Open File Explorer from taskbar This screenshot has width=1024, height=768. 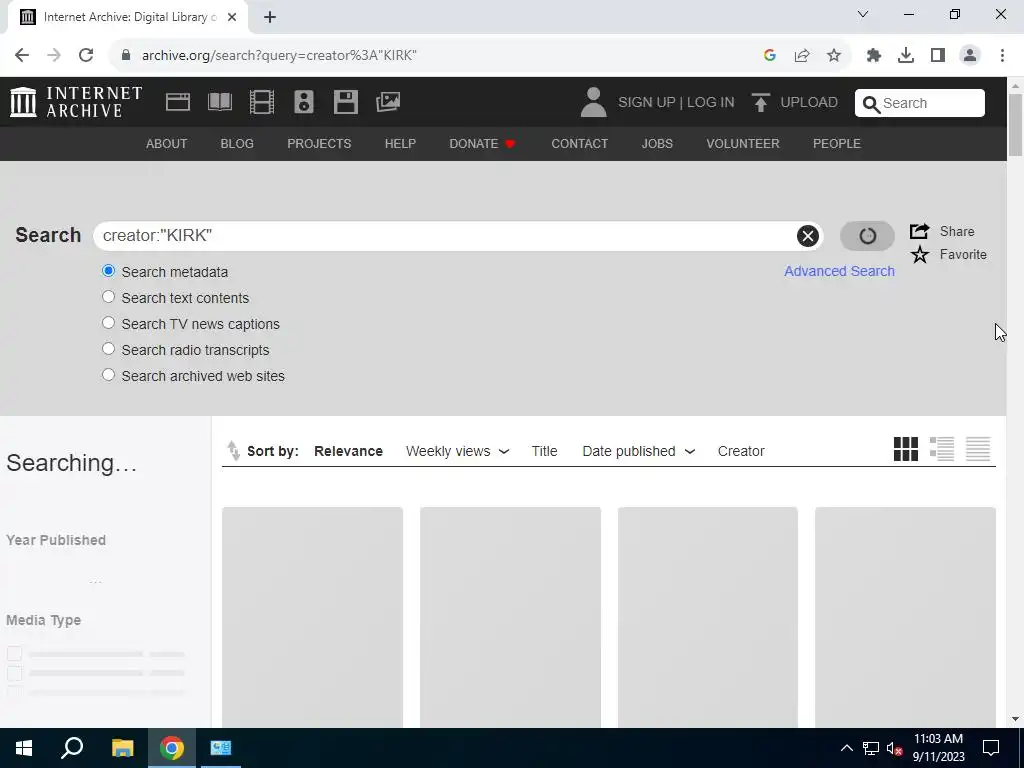(x=122, y=748)
